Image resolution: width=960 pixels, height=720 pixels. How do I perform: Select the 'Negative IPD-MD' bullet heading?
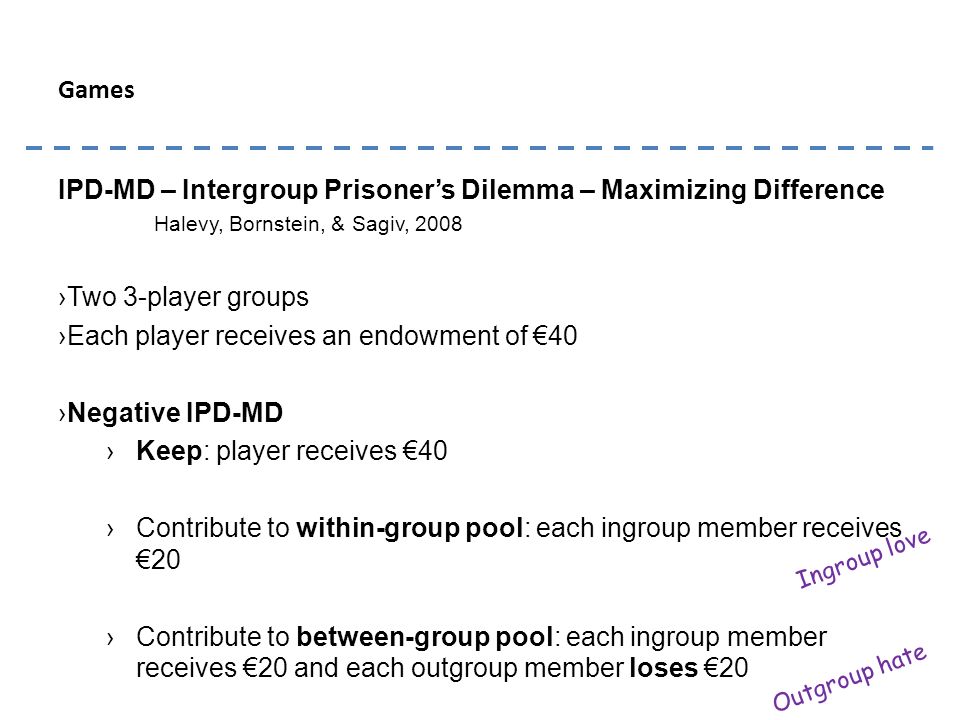click(171, 413)
